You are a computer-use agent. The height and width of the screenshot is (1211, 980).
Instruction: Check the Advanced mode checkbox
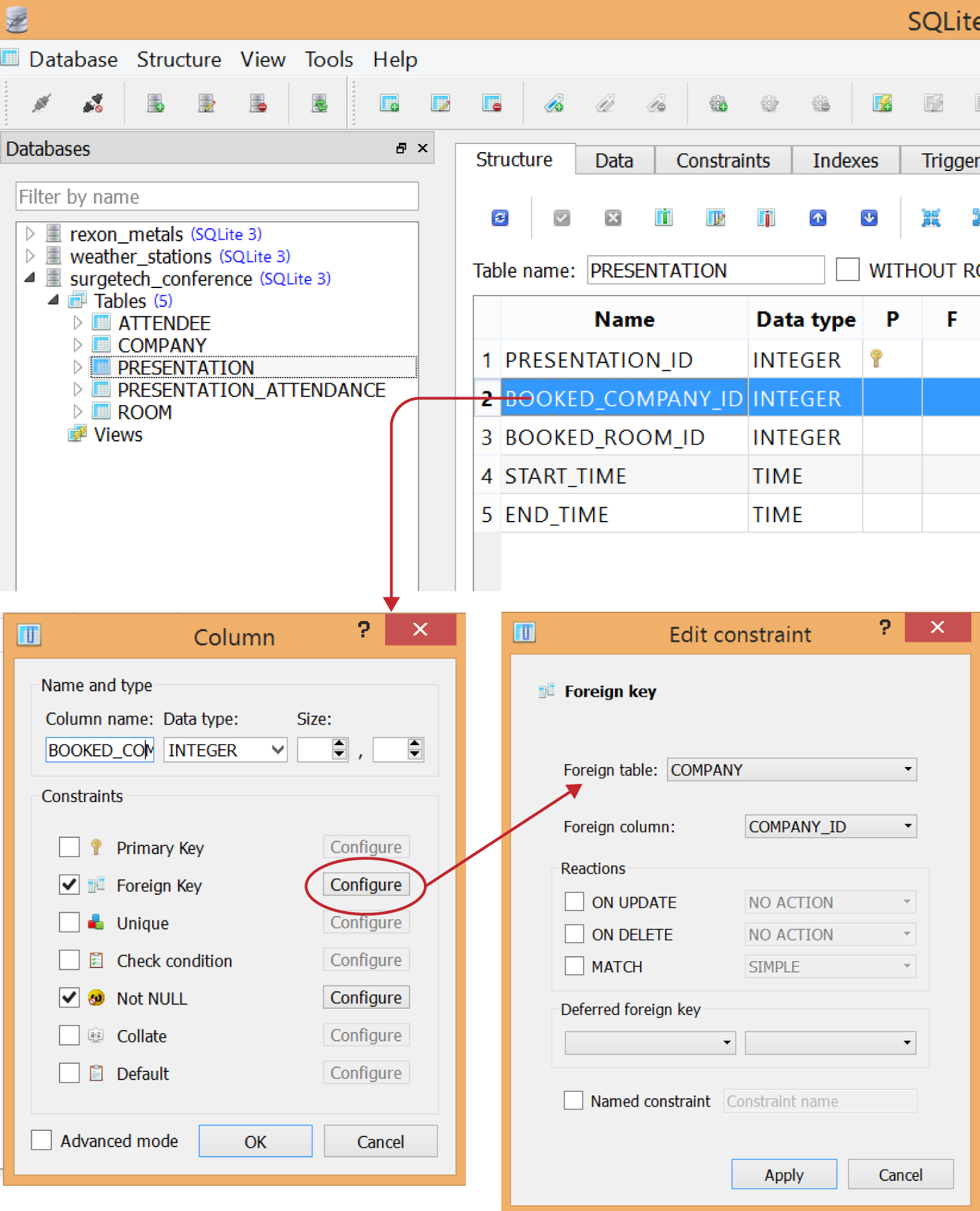pyautogui.click(x=42, y=1140)
